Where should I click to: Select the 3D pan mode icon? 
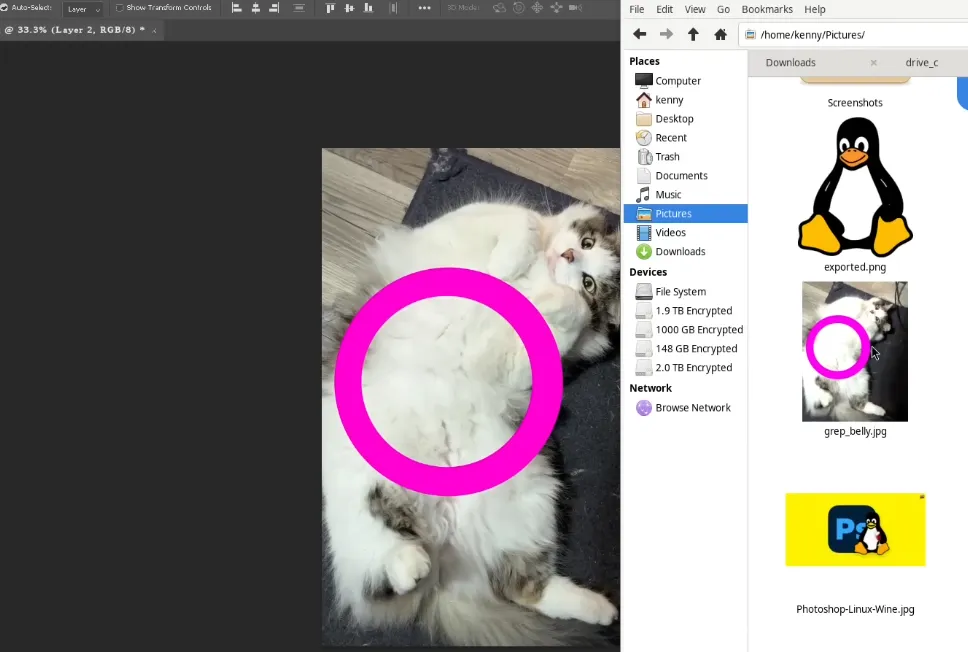[537, 8]
